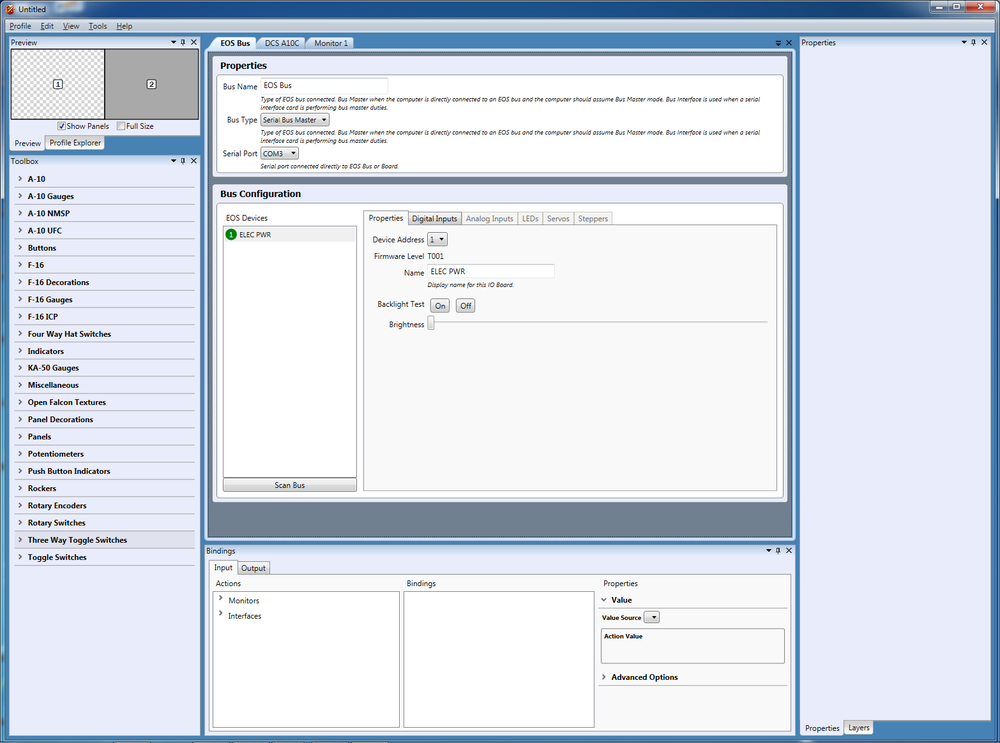Click the device Name input field
The image size is (1000, 743).
click(490, 272)
